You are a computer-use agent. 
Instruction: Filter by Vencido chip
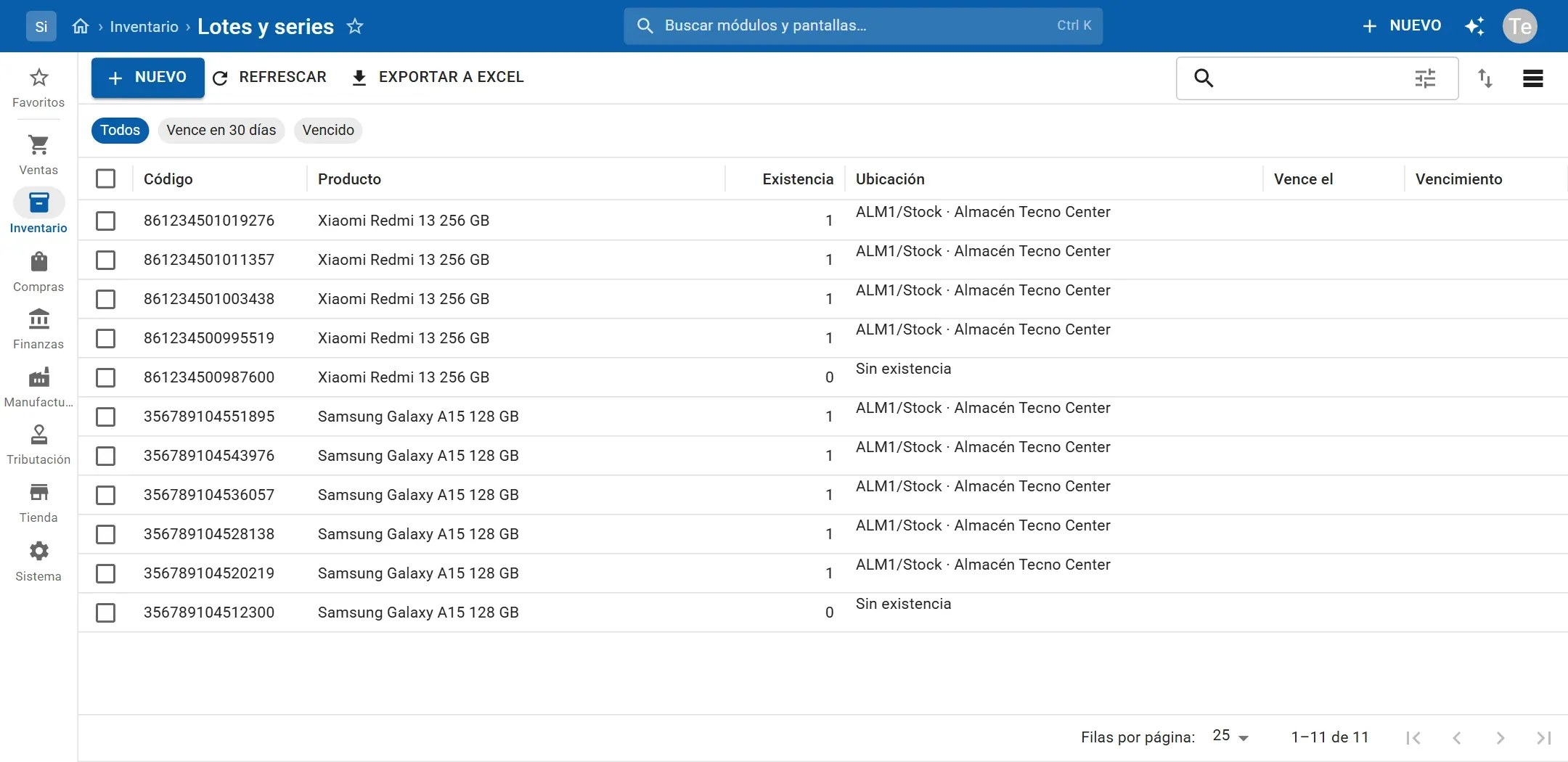[x=328, y=131]
